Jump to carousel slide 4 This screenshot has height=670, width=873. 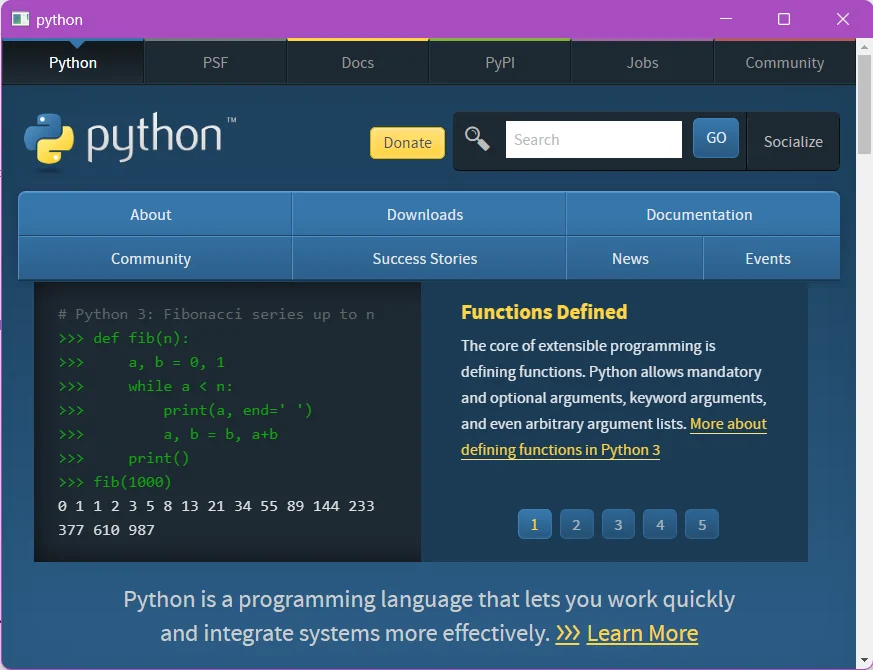[x=660, y=524]
